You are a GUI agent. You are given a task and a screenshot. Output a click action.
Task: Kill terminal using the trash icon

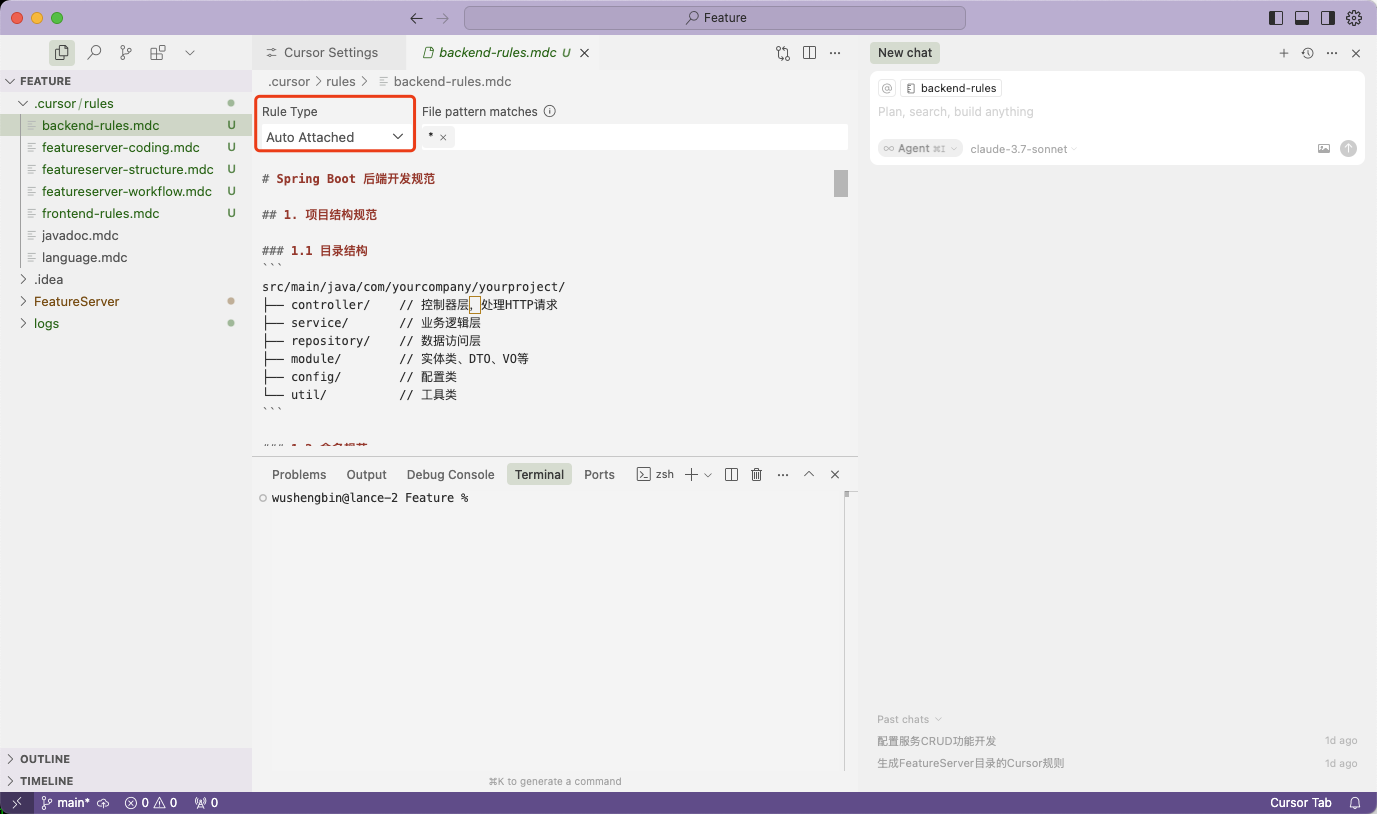[757, 474]
